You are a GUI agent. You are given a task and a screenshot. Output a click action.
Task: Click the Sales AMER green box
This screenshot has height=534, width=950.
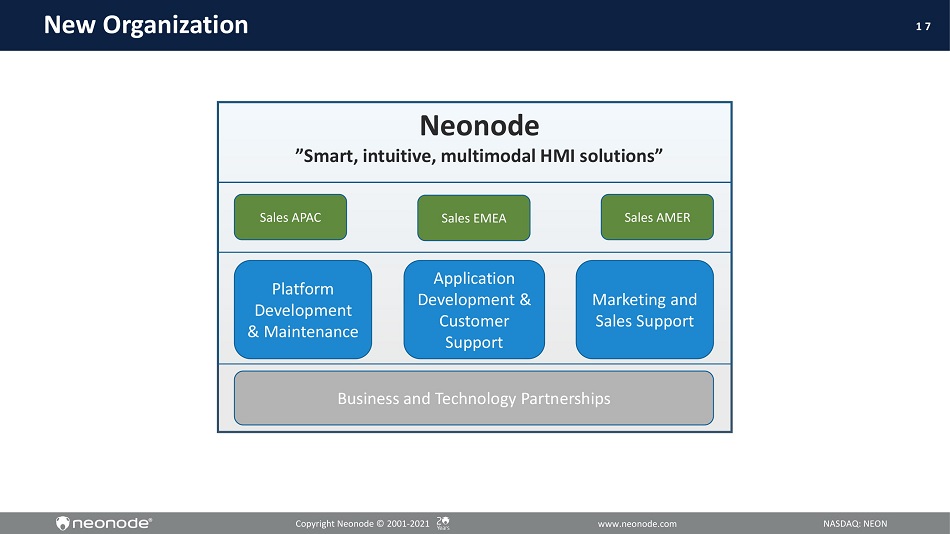[x=657, y=217]
